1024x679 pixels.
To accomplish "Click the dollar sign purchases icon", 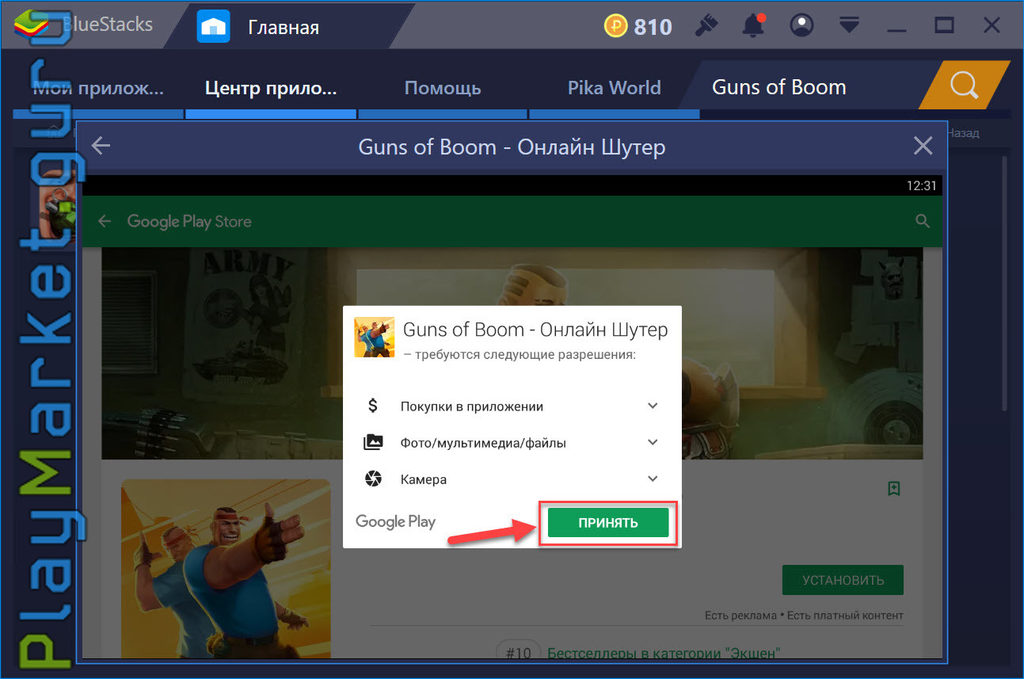I will click(373, 405).
